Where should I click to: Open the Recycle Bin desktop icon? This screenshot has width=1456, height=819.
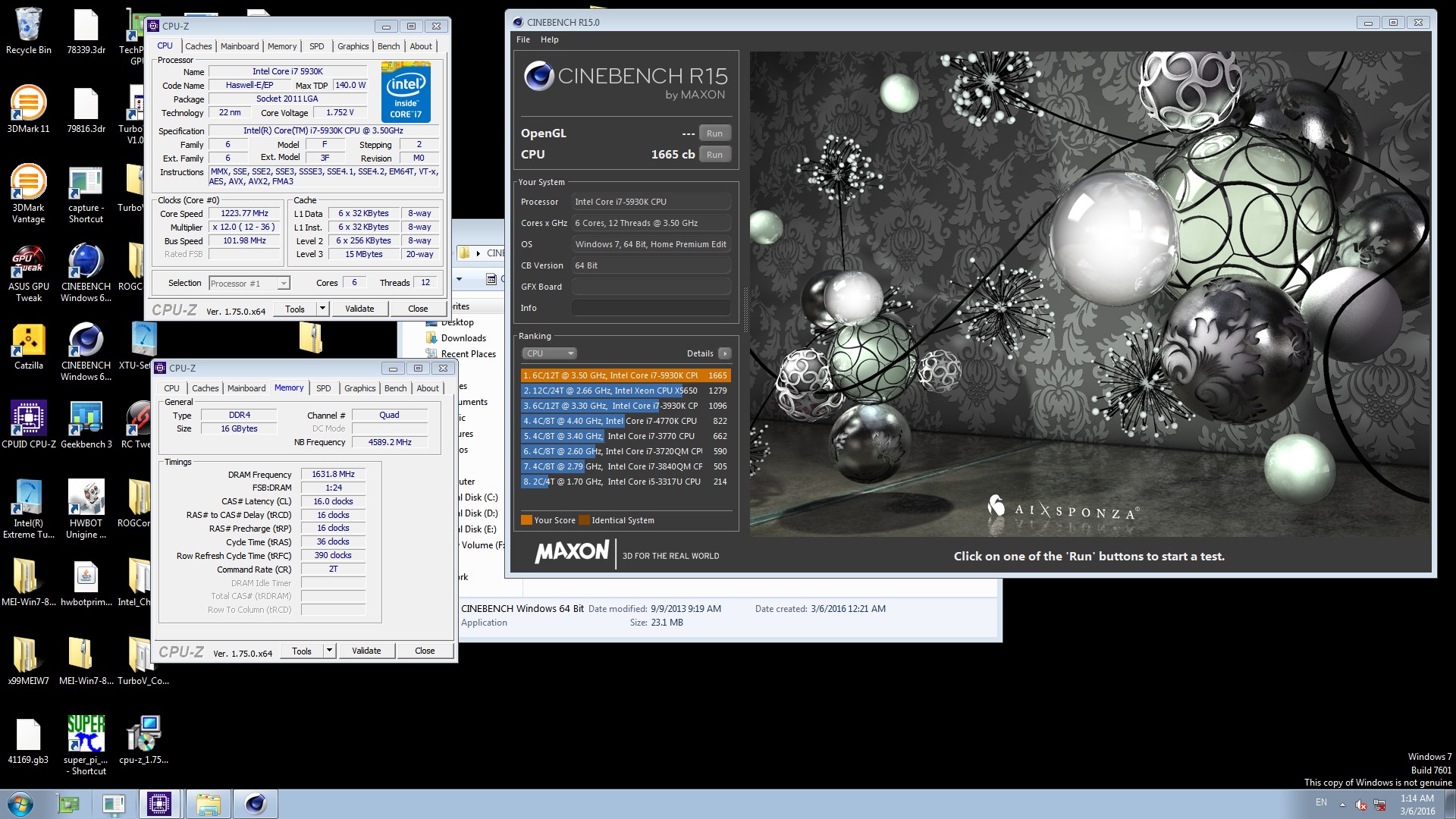(28, 32)
